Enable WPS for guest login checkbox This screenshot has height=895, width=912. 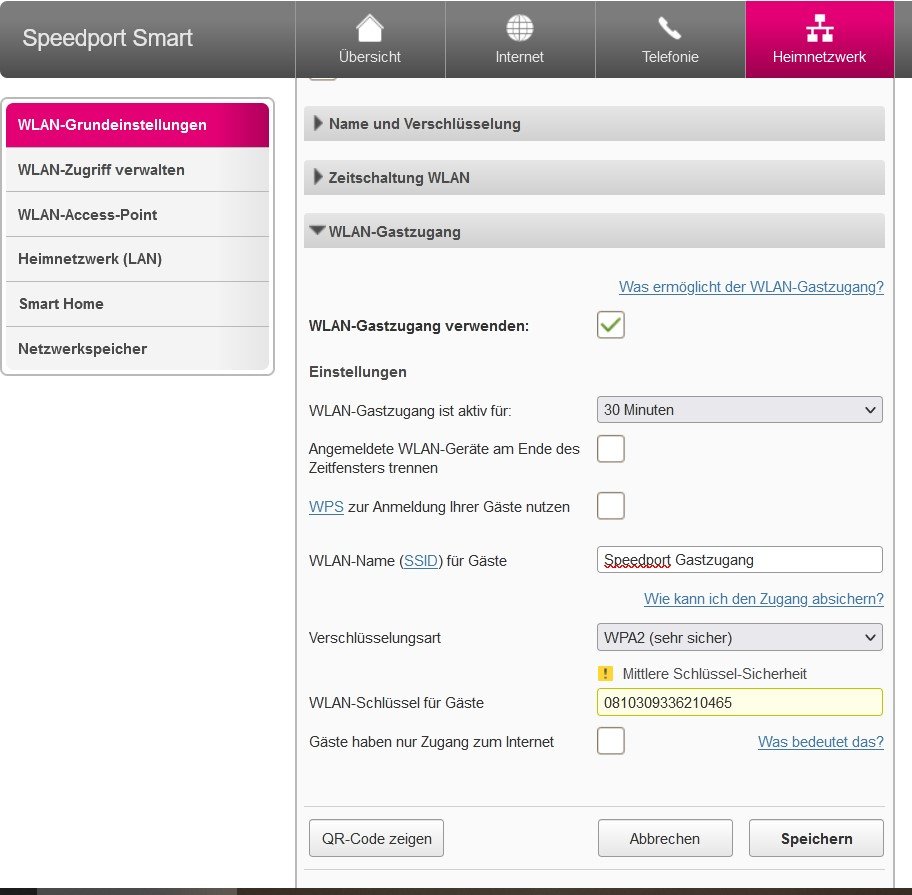(611, 505)
